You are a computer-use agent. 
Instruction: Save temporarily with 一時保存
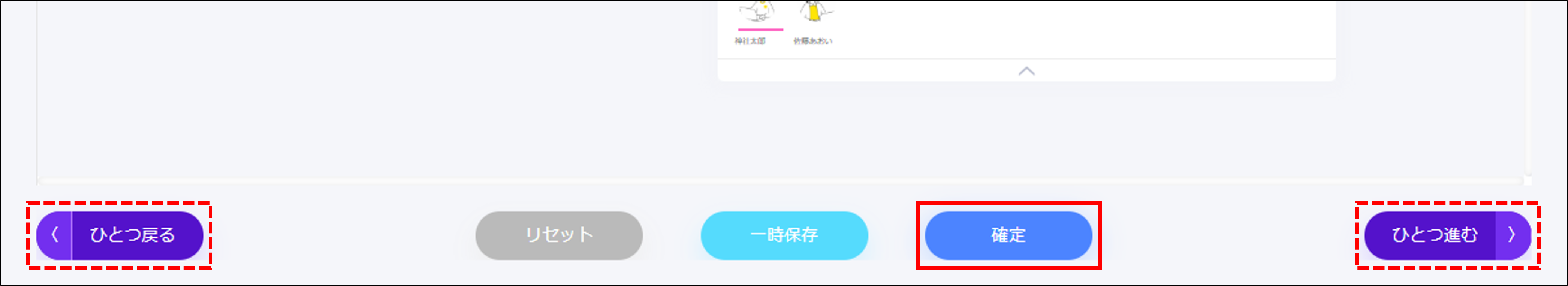[x=784, y=235]
